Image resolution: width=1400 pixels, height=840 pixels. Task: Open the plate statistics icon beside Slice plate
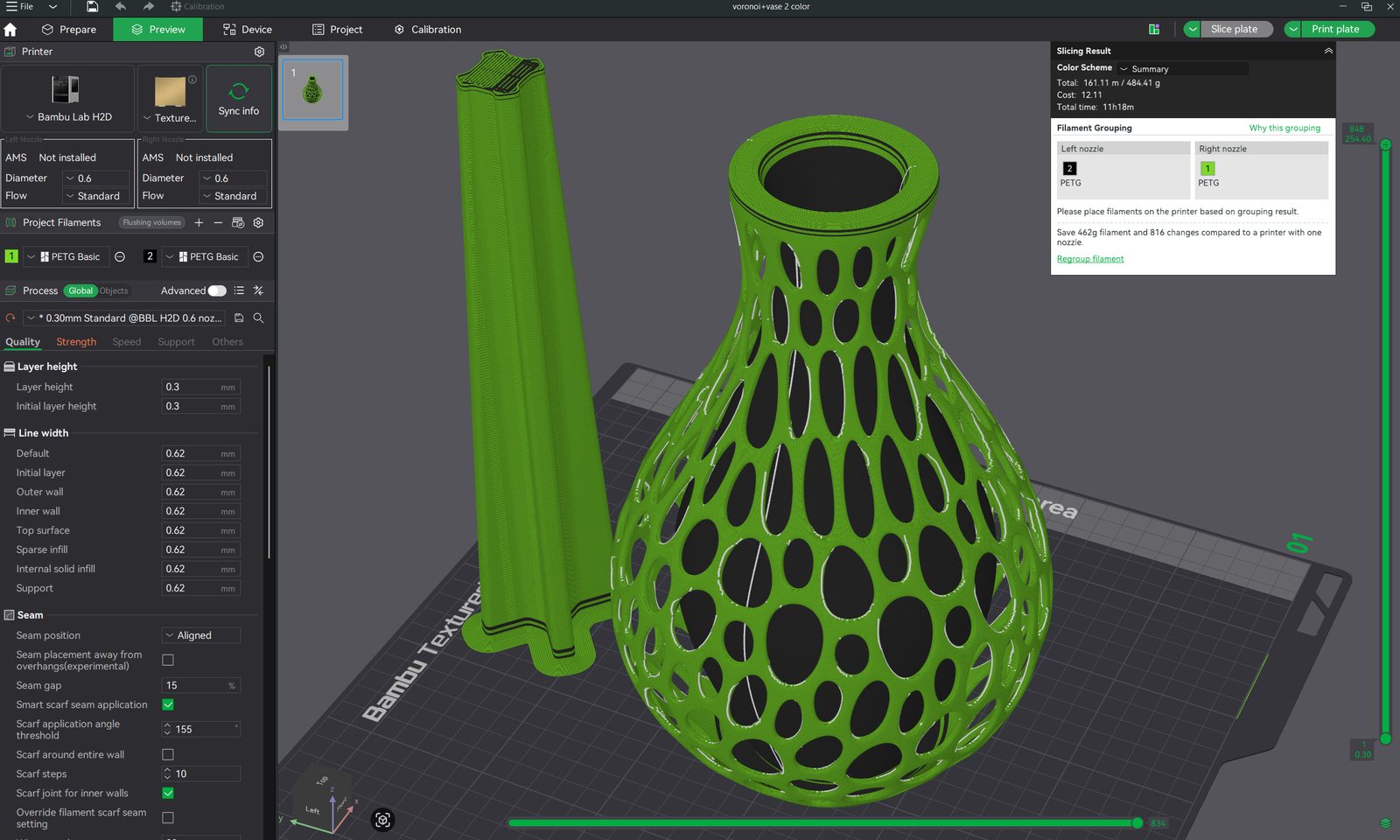tap(1154, 29)
